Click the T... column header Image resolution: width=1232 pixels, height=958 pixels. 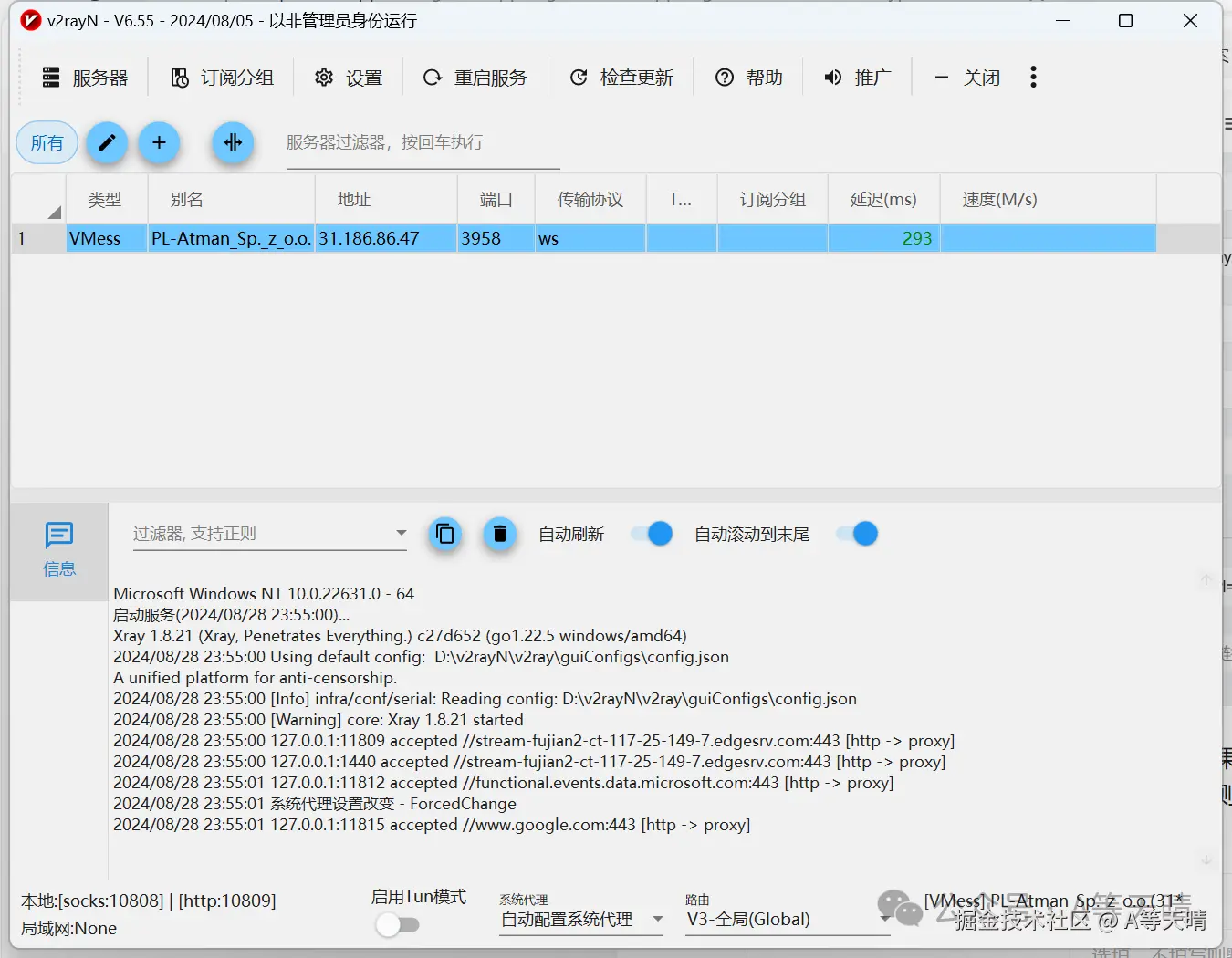tap(681, 199)
